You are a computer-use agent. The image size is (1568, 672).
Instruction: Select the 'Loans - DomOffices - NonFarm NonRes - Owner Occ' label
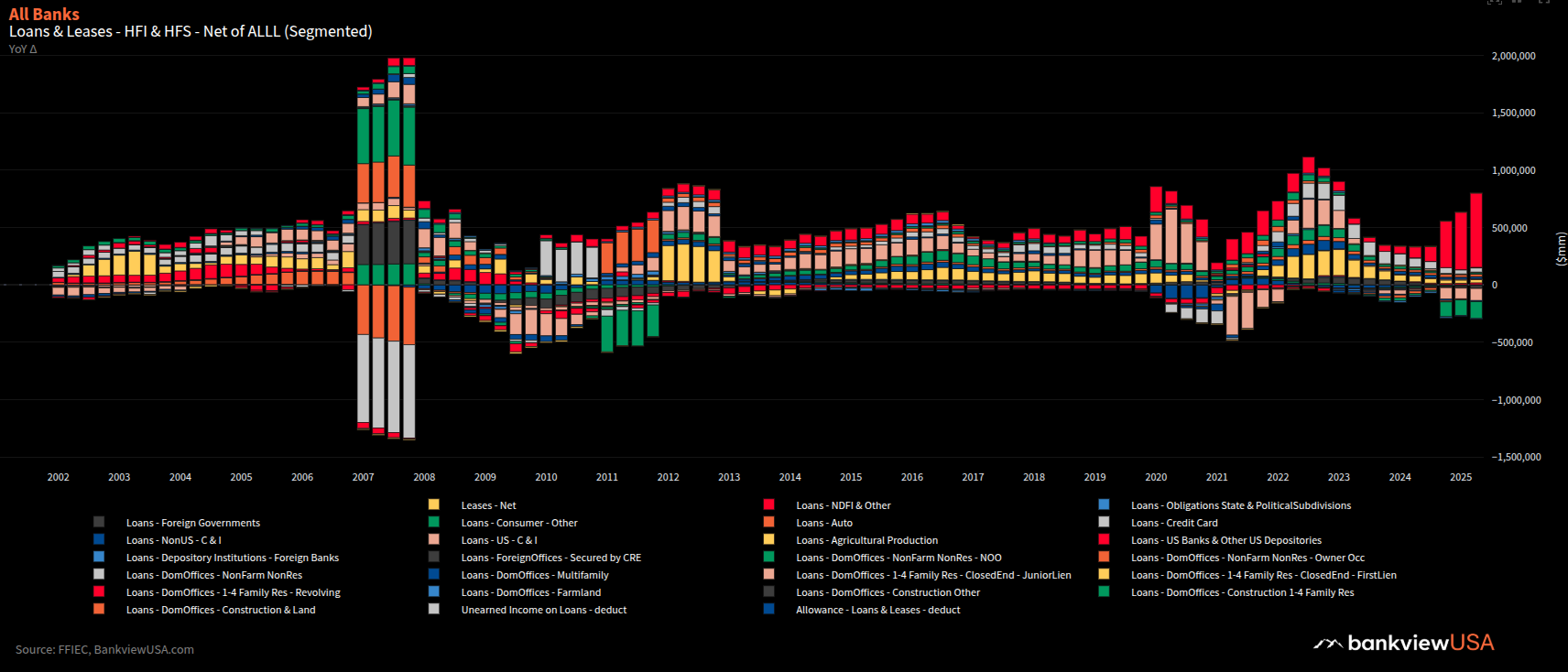(x=1247, y=558)
